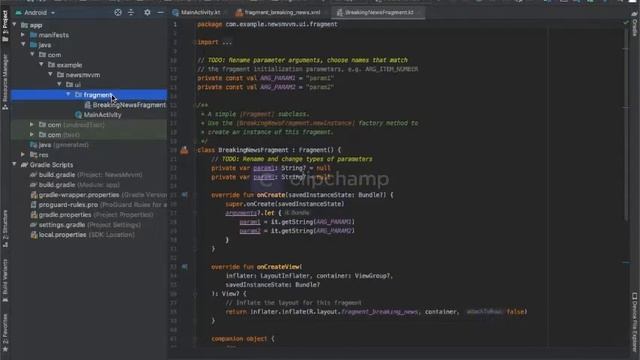Click the inspection checkmark at editor top right
This screenshot has height=360, width=640.
click(626, 22)
